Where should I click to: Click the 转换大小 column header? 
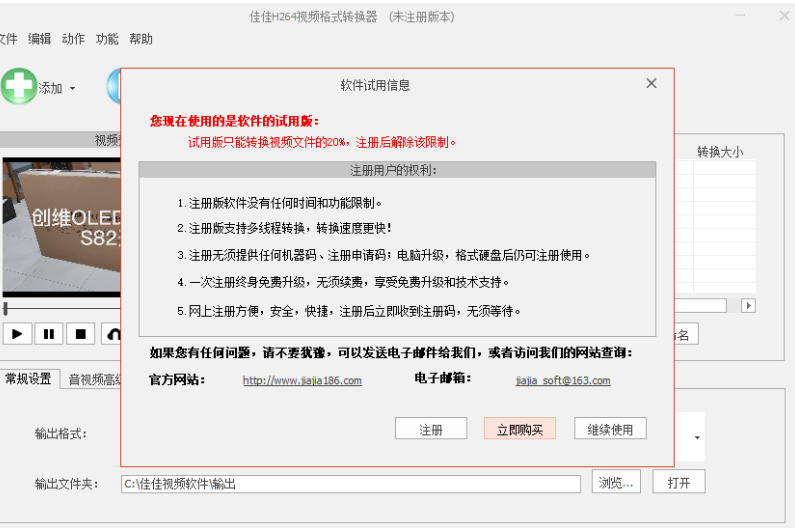tap(720, 152)
